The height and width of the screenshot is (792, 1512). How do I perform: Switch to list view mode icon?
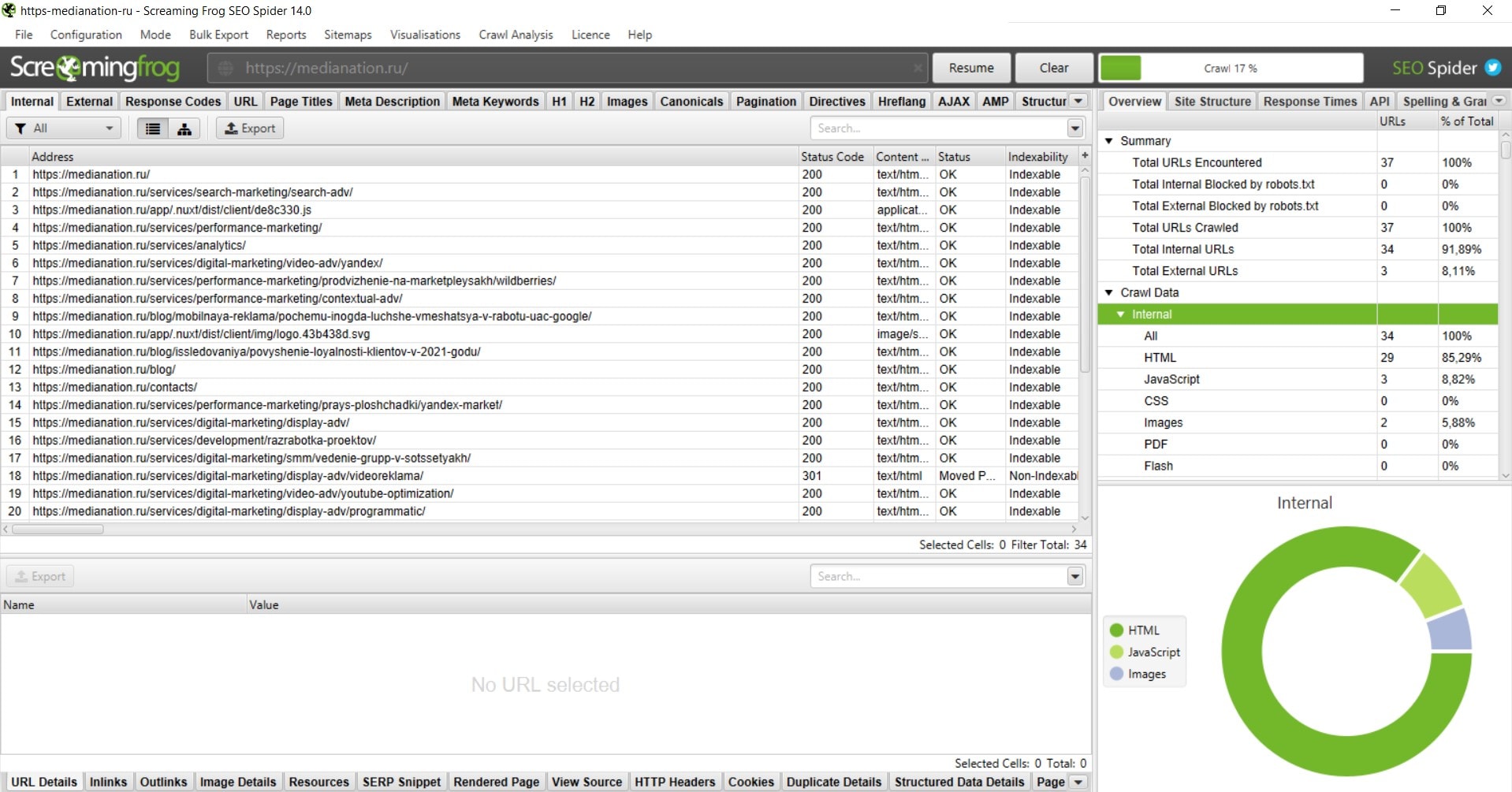[153, 128]
